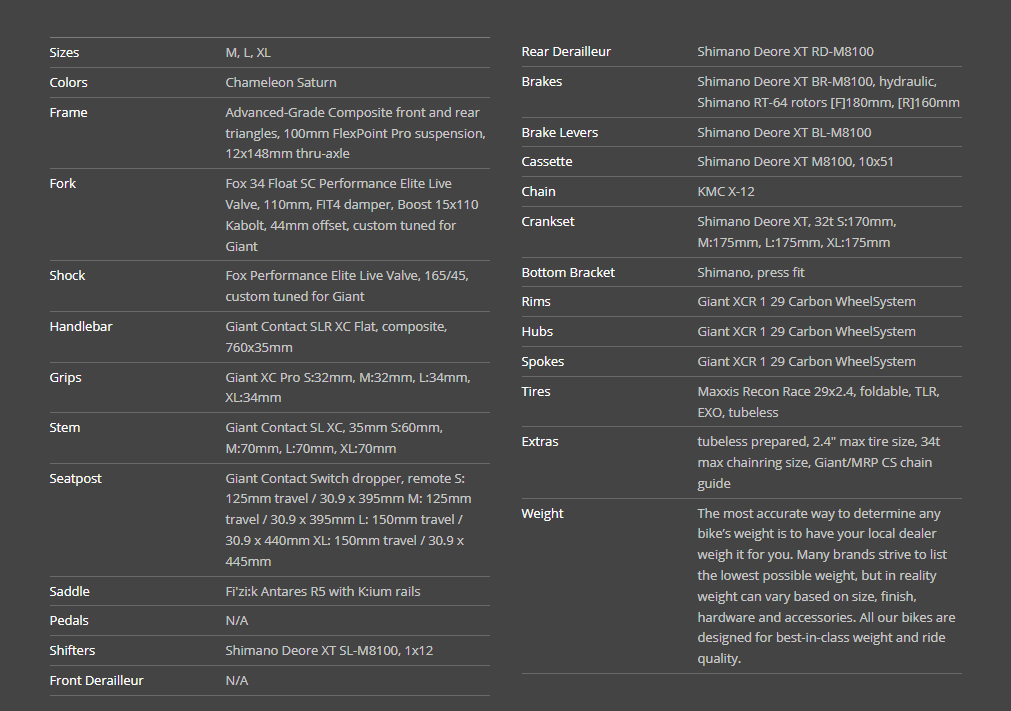Select the KMC X-12 chain value

(x=727, y=191)
